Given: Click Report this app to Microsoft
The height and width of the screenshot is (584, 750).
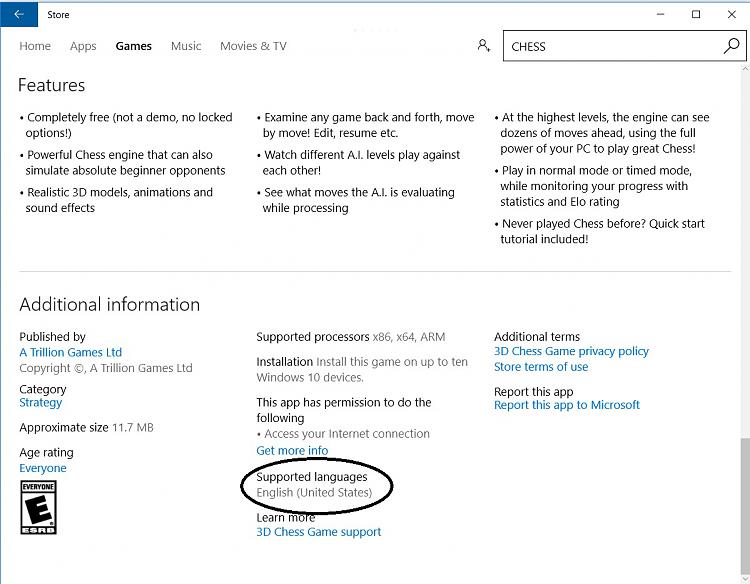Looking at the screenshot, I should coord(567,405).
